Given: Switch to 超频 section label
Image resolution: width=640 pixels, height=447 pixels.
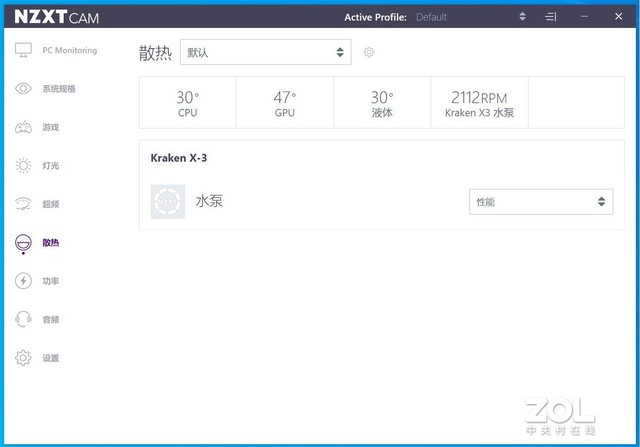Looking at the screenshot, I should click(51, 204).
